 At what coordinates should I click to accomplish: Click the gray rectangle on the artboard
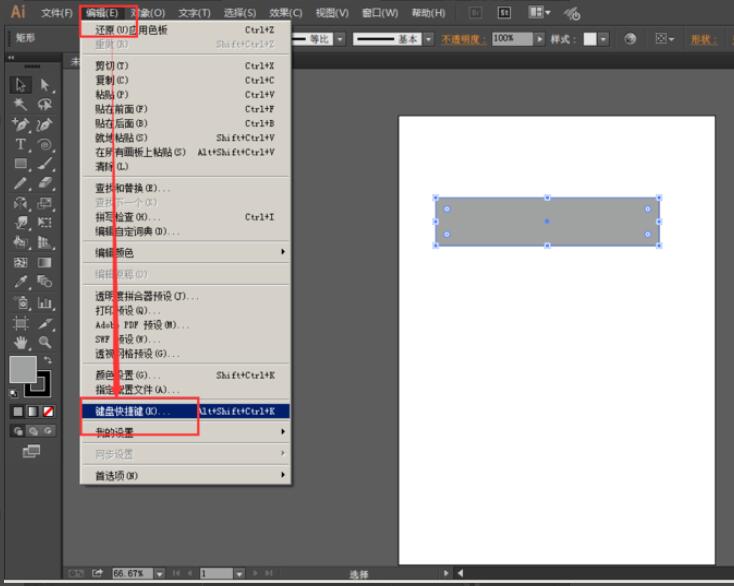pyautogui.click(x=547, y=221)
